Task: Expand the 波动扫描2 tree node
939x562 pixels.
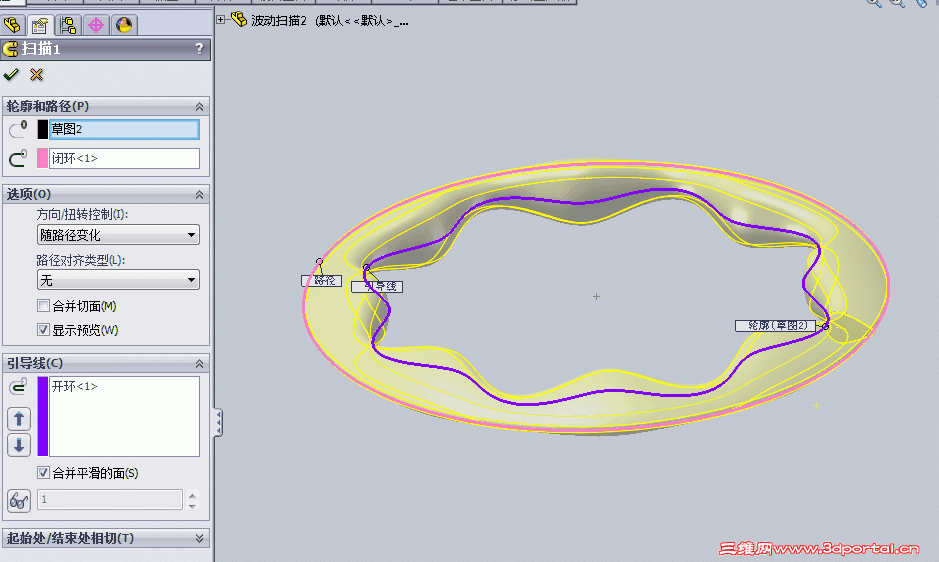Action: [221, 20]
